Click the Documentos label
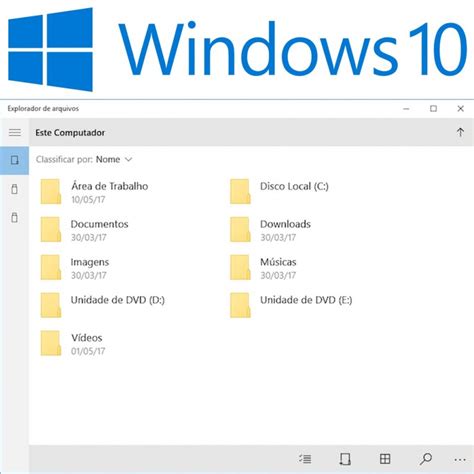The image size is (474, 474). tap(99, 224)
